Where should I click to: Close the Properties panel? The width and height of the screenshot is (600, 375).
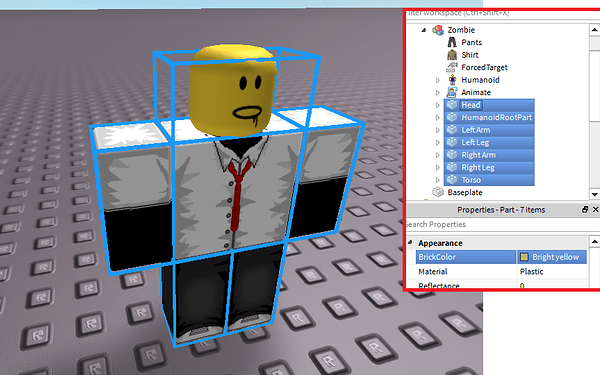[595, 209]
